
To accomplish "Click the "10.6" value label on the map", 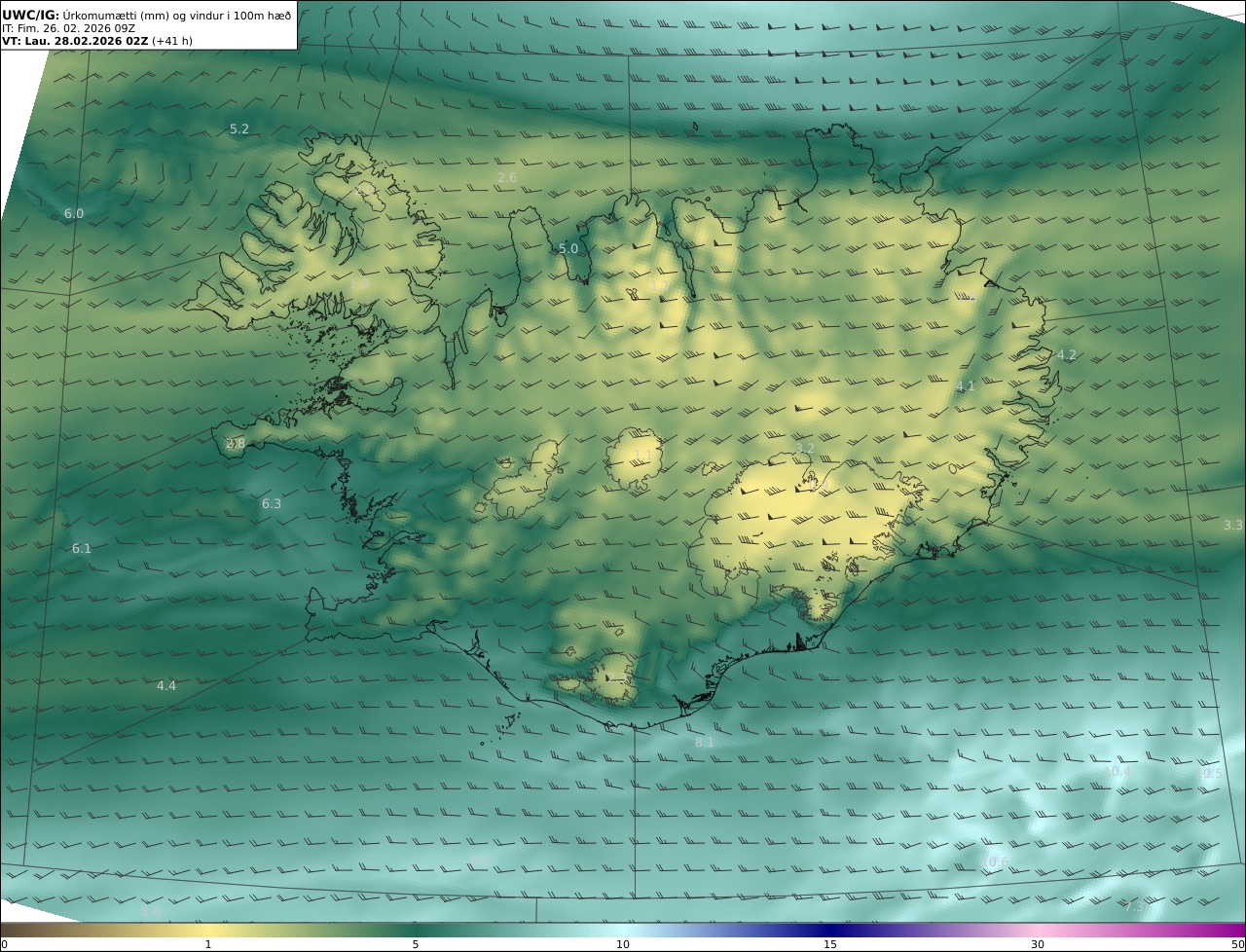I will [995, 861].
